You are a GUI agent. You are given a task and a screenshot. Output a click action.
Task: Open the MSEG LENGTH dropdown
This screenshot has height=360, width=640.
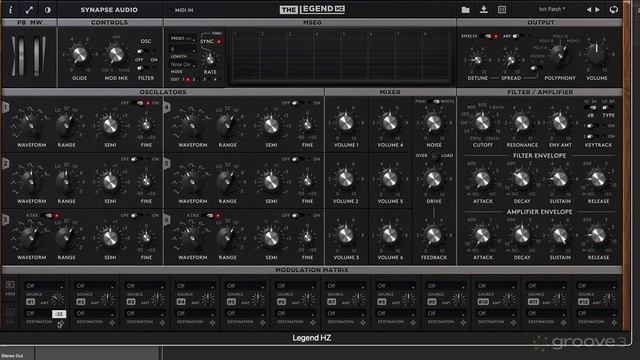[182, 49]
